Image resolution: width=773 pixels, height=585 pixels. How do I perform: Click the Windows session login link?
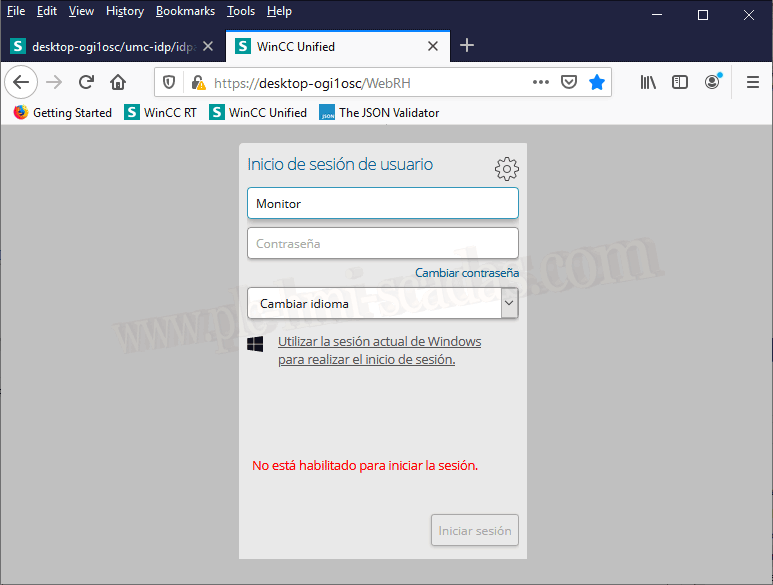[379, 351]
